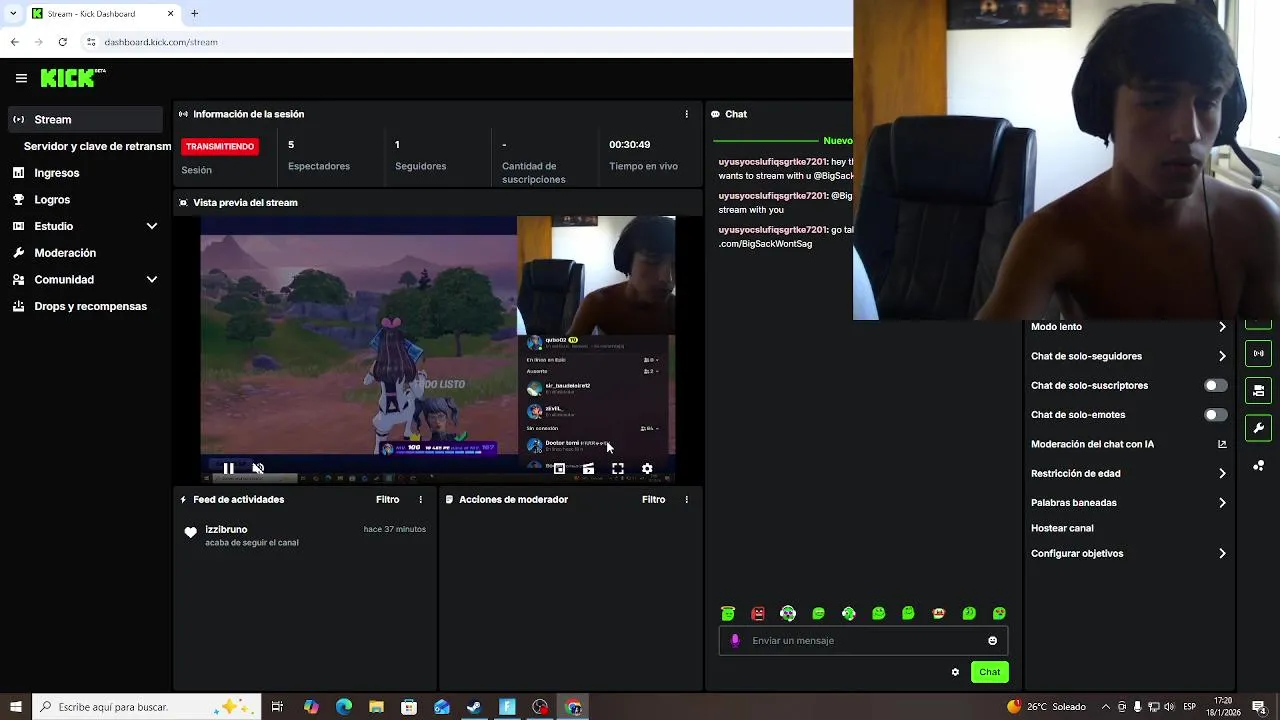The width and height of the screenshot is (1280, 720).
Task: Select Stream in the sidebar
Action: (x=84, y=119)
